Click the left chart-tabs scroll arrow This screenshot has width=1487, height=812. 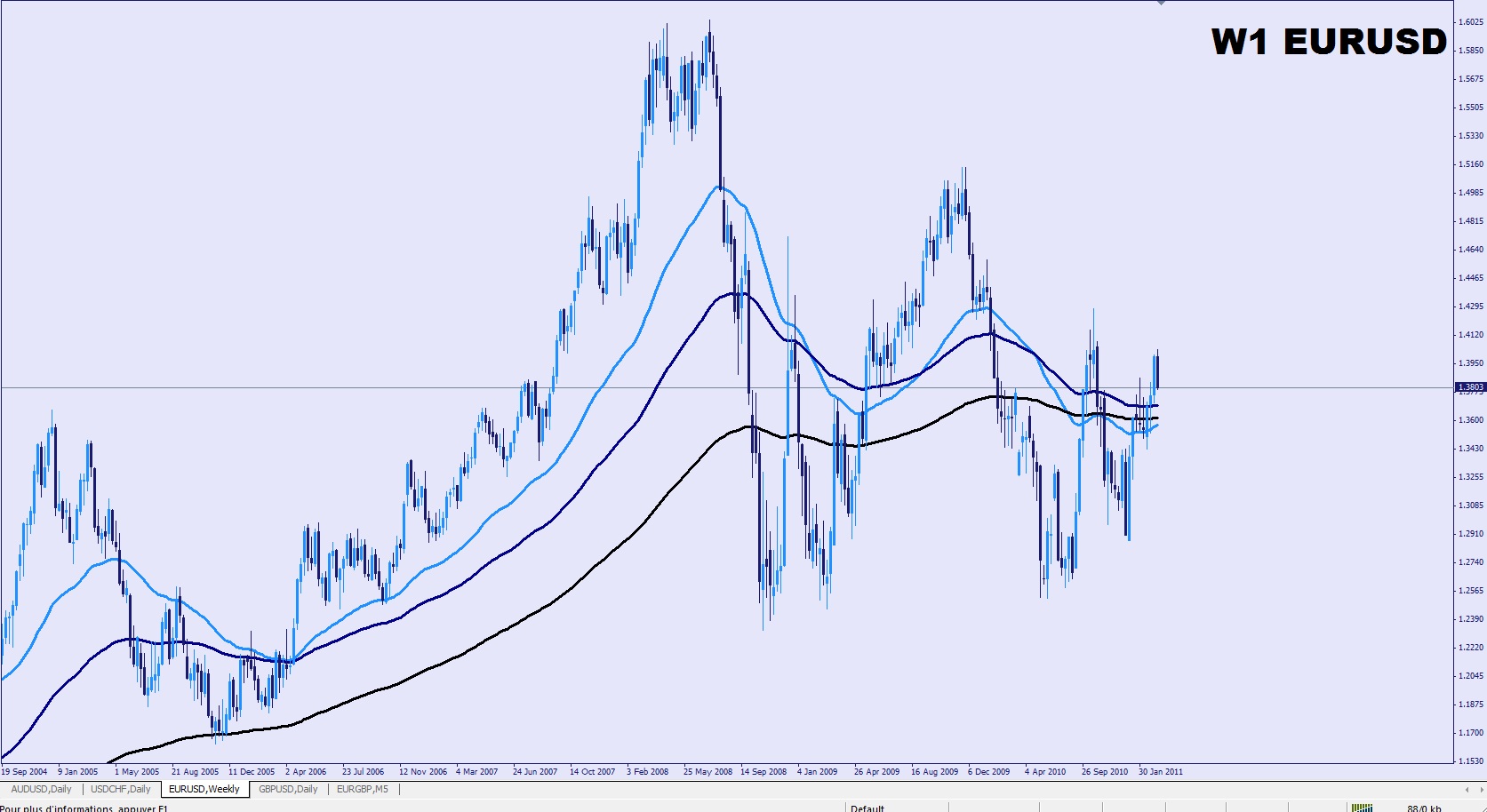[1467, 789]
